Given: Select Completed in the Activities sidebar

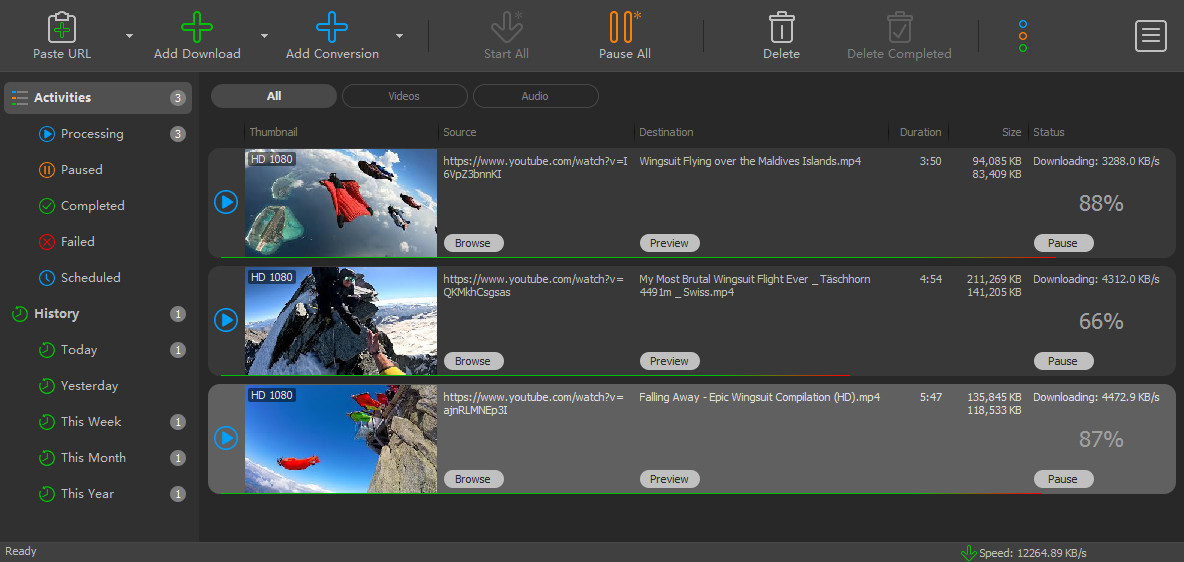Looking at the screenshot, I should [92, 206].
